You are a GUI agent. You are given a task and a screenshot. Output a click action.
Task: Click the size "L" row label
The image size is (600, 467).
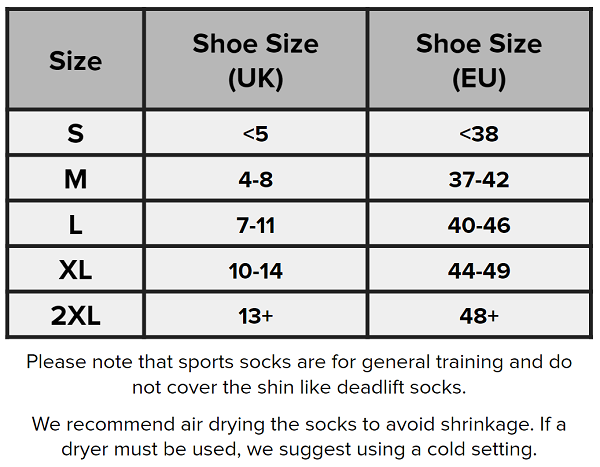click(76, 225)
